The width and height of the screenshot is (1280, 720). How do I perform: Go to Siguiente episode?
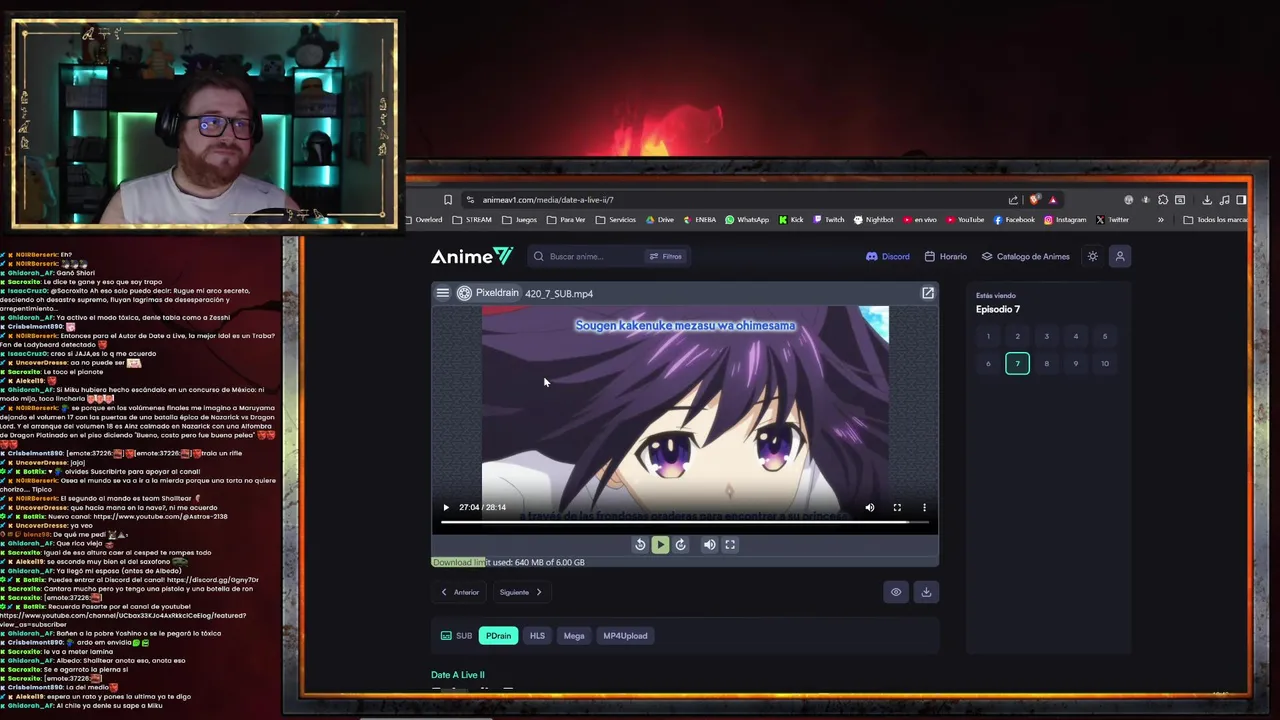(521, 592)
